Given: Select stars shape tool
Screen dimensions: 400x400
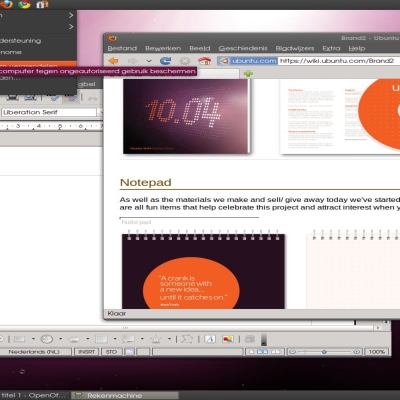Looking at the screenshot, I should pyautogui.click(x=156, y=339).
